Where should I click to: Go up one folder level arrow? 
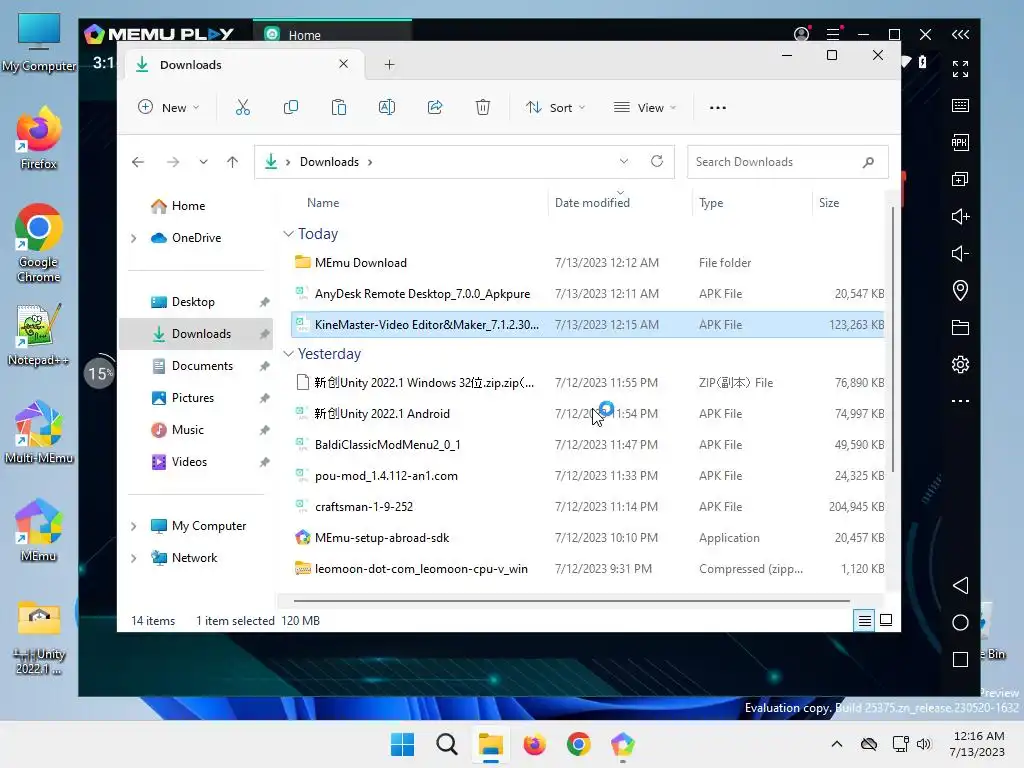(232, 162)
